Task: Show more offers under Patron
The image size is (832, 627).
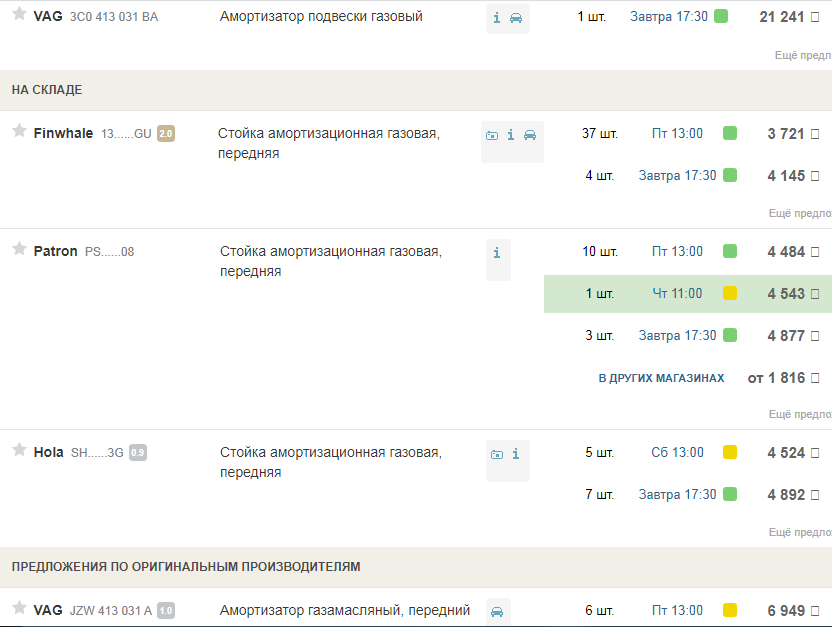Action: [x=800, y=414]
